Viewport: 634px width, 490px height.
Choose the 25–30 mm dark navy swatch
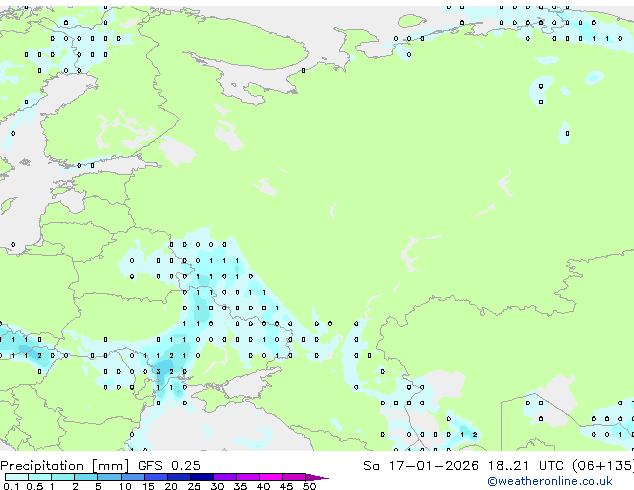pyautogui.click(x=202, y=477)
